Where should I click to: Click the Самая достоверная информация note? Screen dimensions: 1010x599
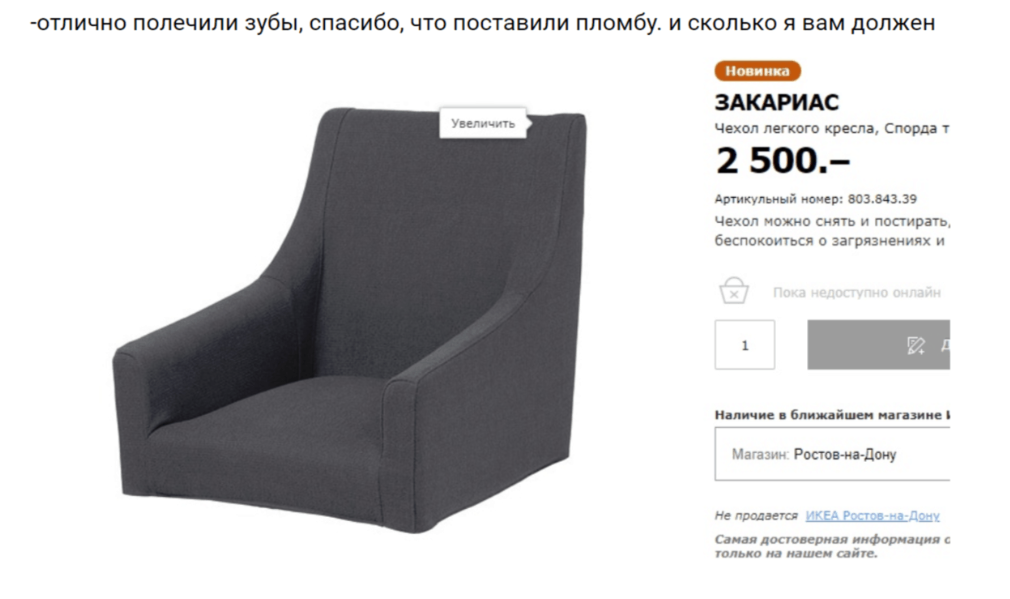832,546
